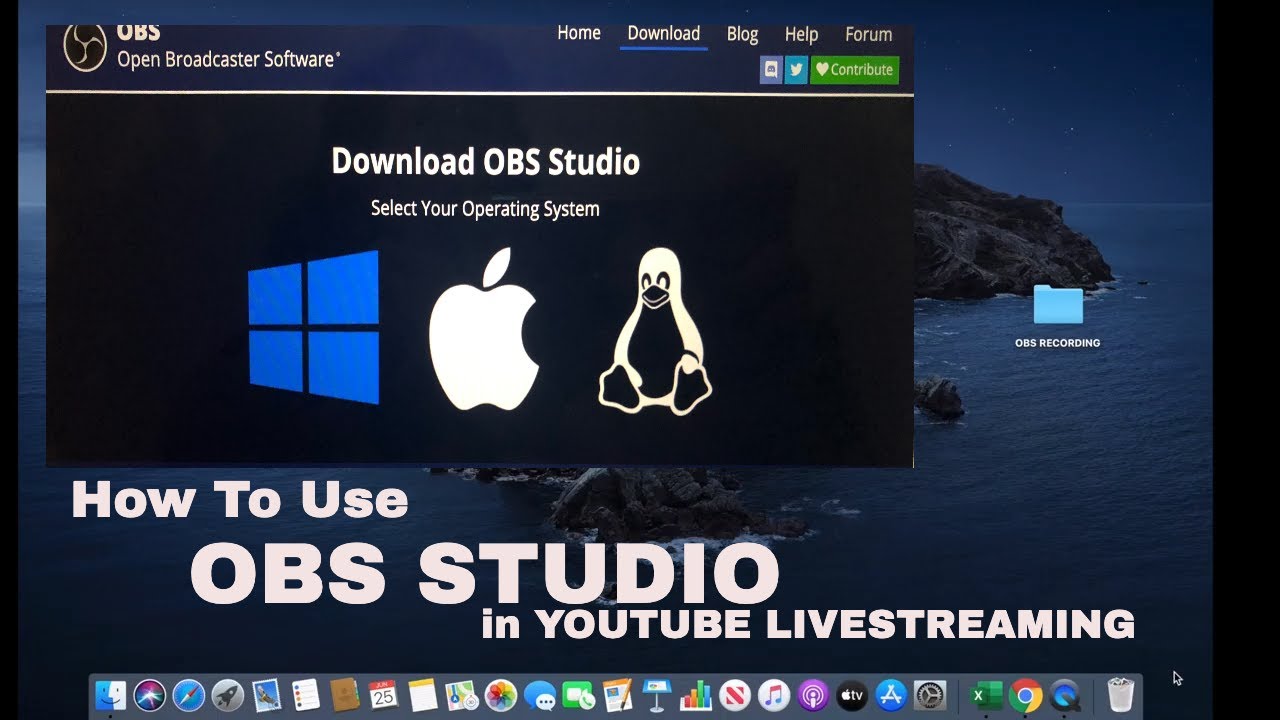The width and height of the screenshot is (1280, 720).
Task: Click the 'Select Your Operating System' text
Action: [x=485, y=209]
